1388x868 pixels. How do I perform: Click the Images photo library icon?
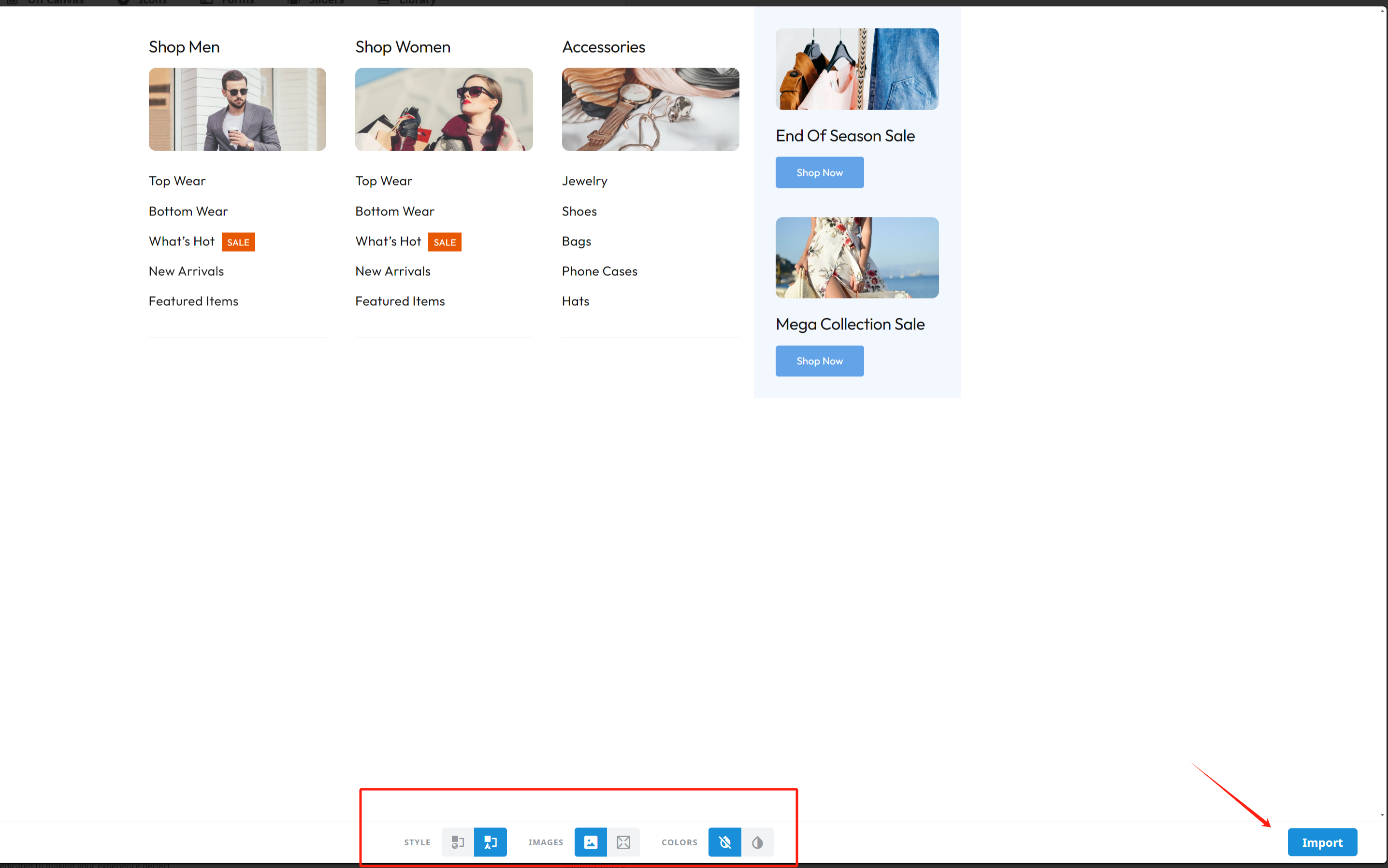[591, 842]
